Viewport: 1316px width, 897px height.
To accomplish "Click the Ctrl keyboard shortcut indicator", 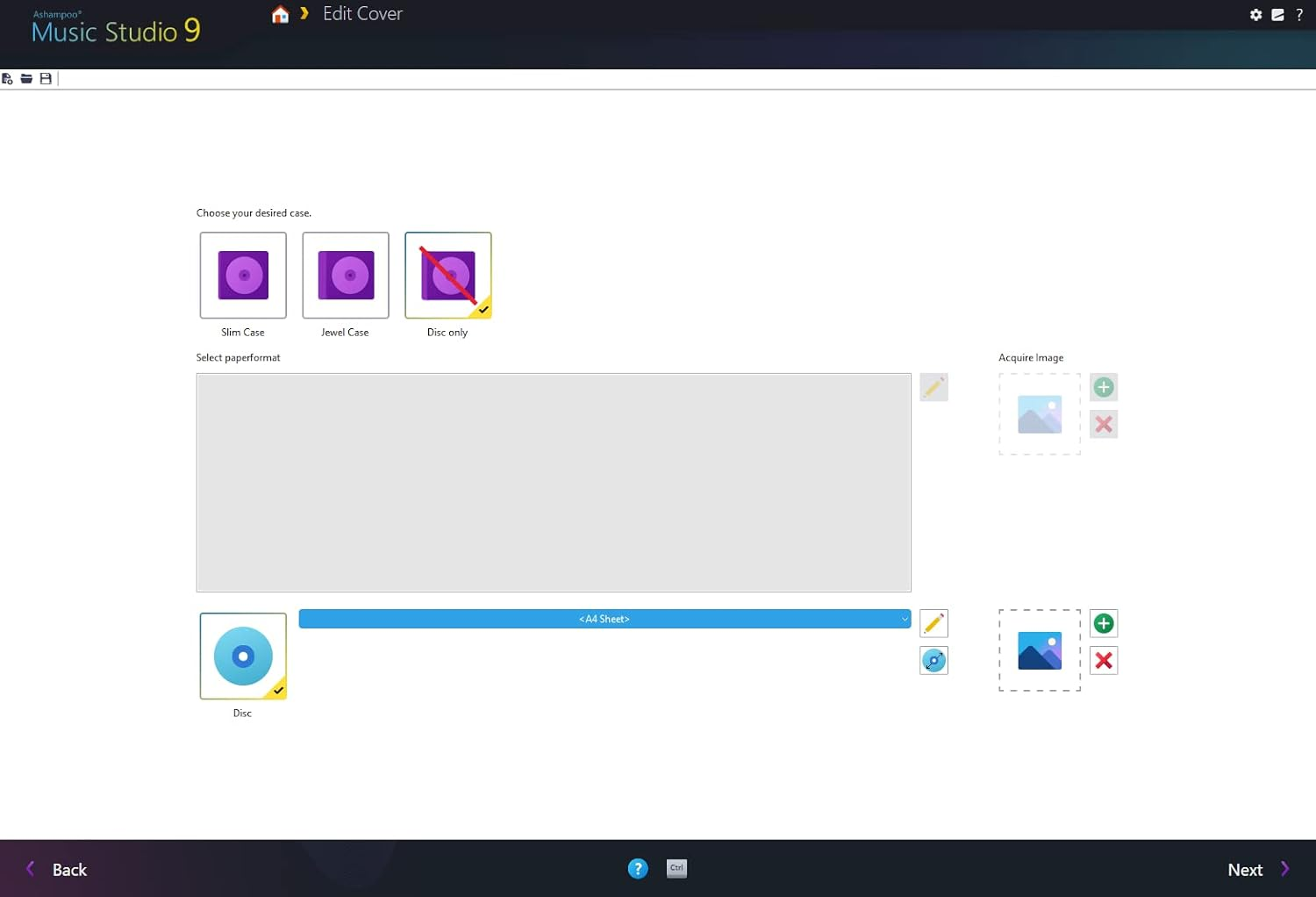I will [x=676, y=868].
